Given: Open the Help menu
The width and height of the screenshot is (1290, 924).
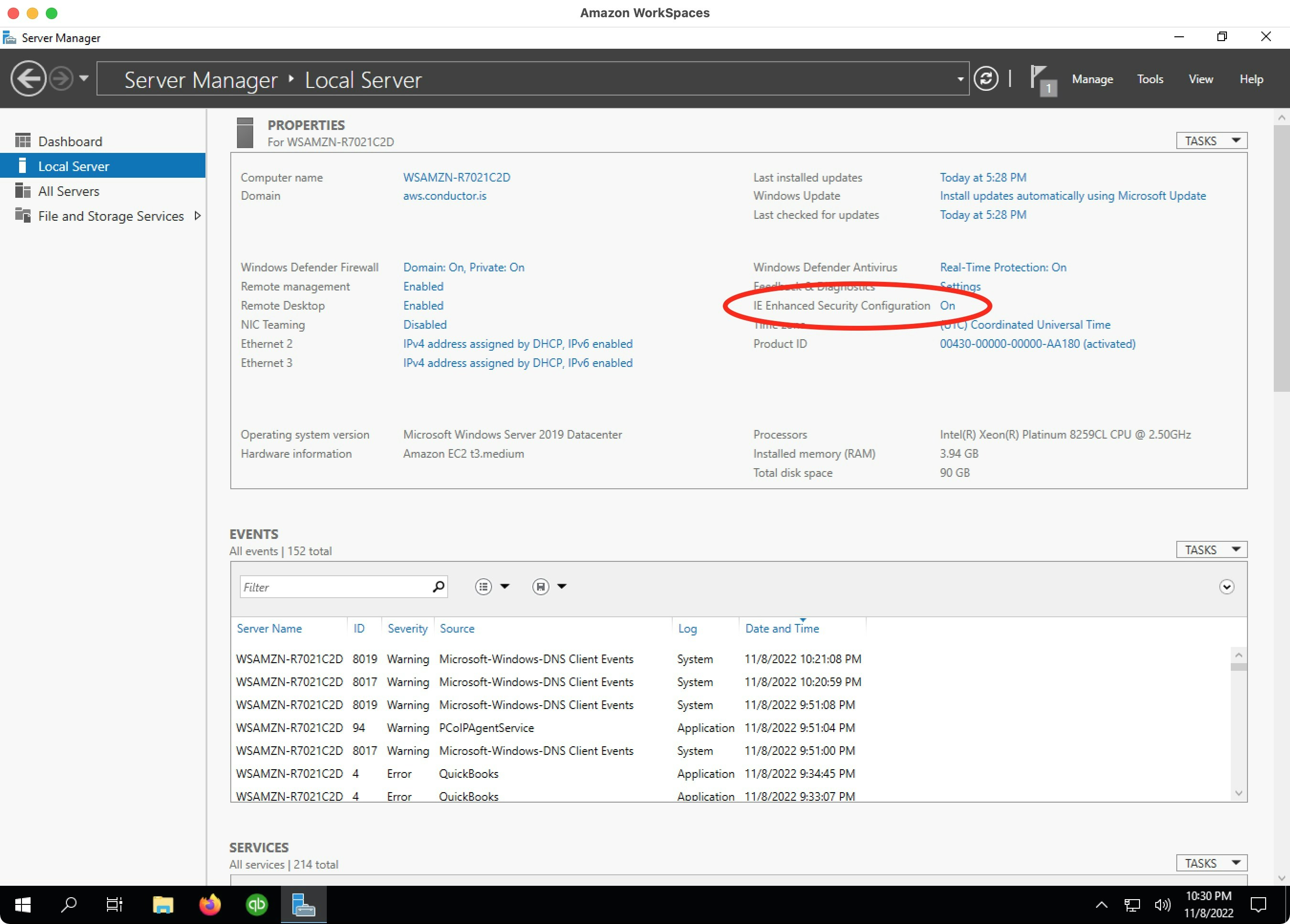Looking at the screenshot, I should click(1251, 79).
